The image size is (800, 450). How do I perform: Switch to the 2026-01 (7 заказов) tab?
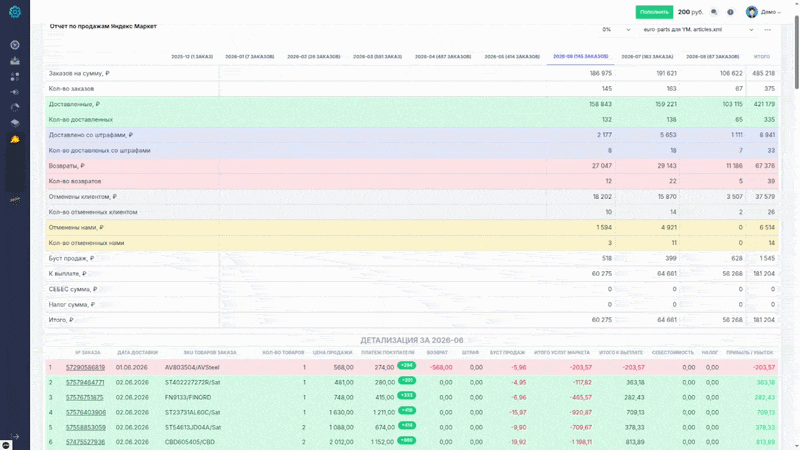pos(249,57)
